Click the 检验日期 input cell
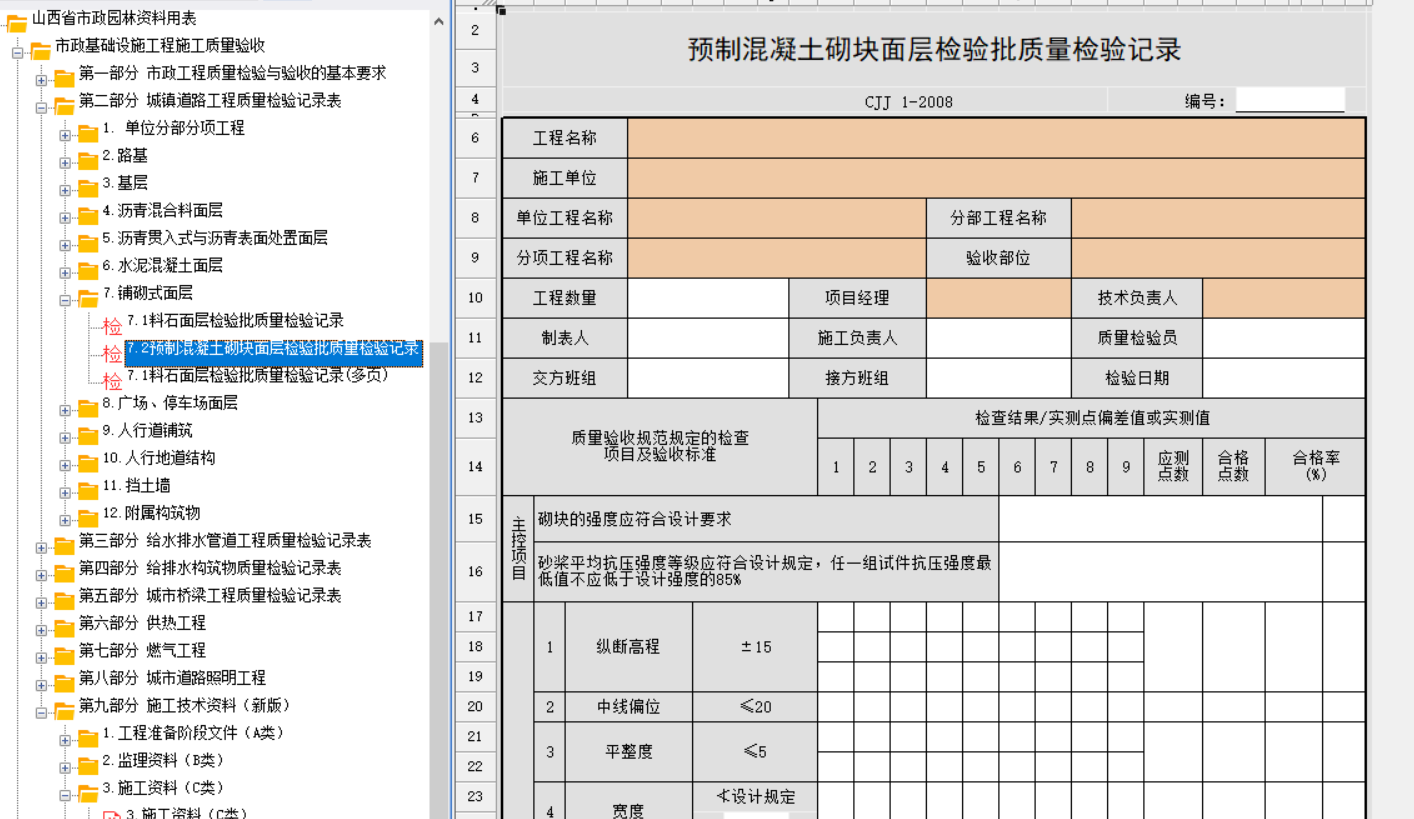Screen dimensions: 1414x819 [1284, 378]
